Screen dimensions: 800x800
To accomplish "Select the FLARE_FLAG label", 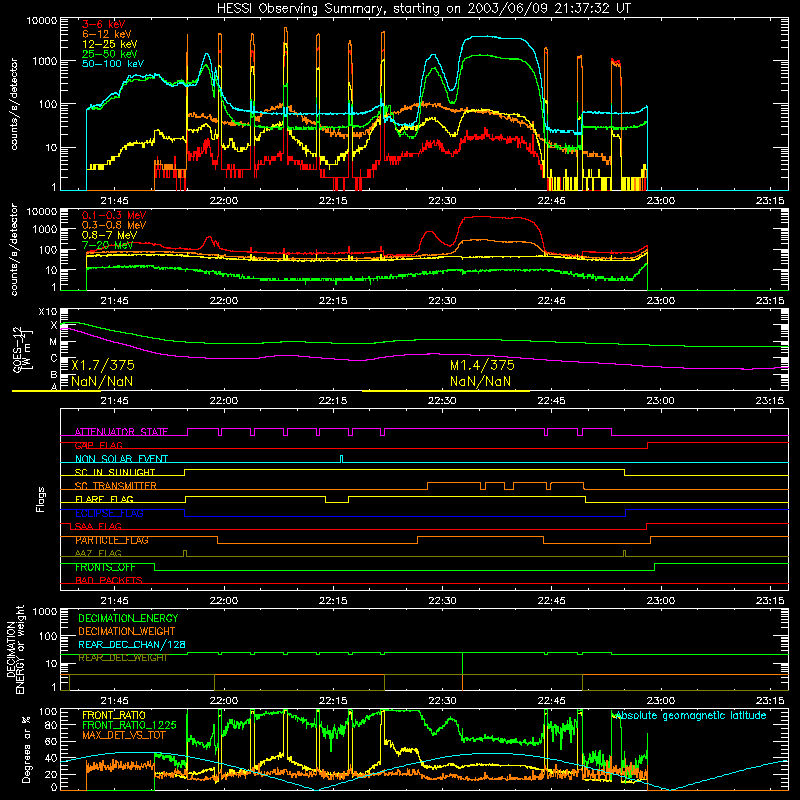I will pyautogui.click(x=104, y=499).
